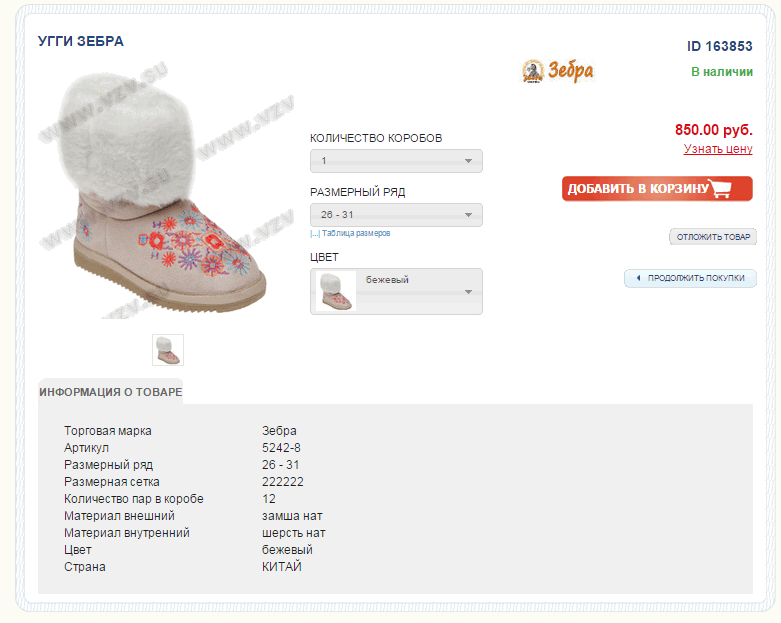Click the bracket icon beside Таблица размеров
Image resolution: width=781 pixels, height=623 pixels.
click(x=315, y=234)
